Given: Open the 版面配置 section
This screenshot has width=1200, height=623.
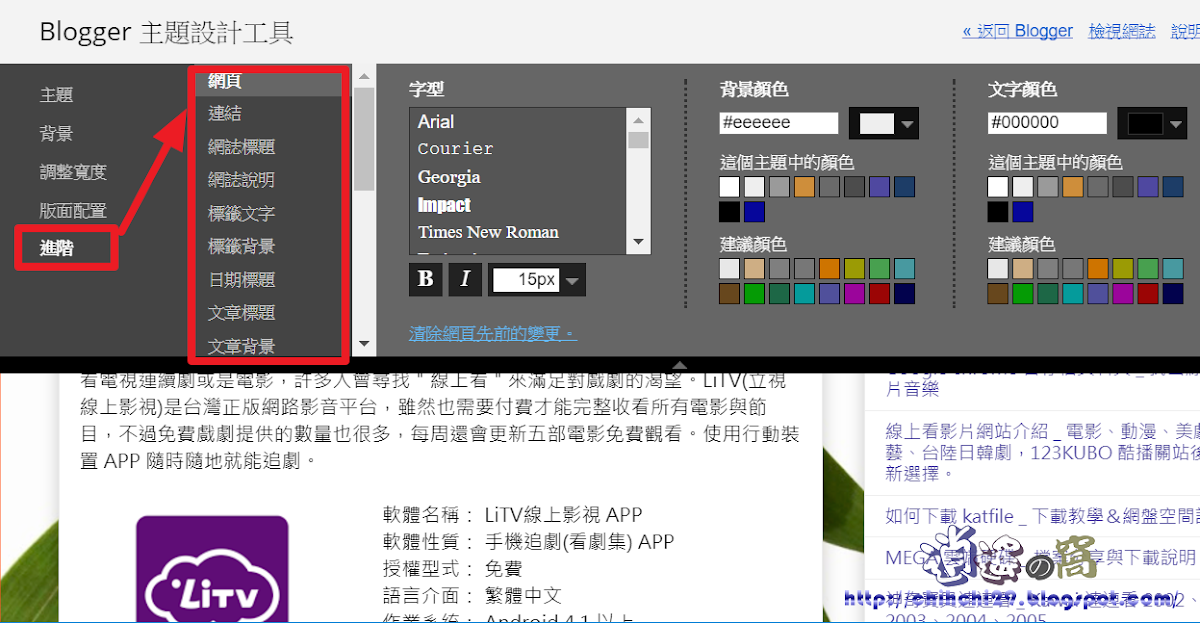Looking at the screenshot, I should tap(73, 211).
